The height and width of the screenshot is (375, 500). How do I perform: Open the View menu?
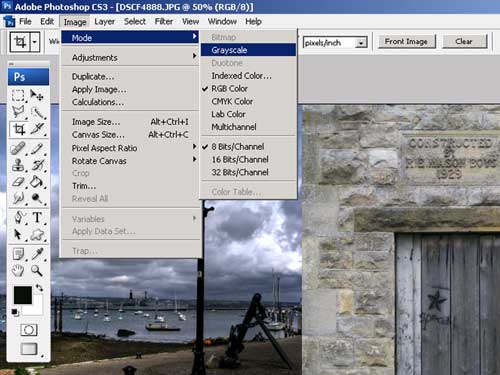click(x=190, y=22)
